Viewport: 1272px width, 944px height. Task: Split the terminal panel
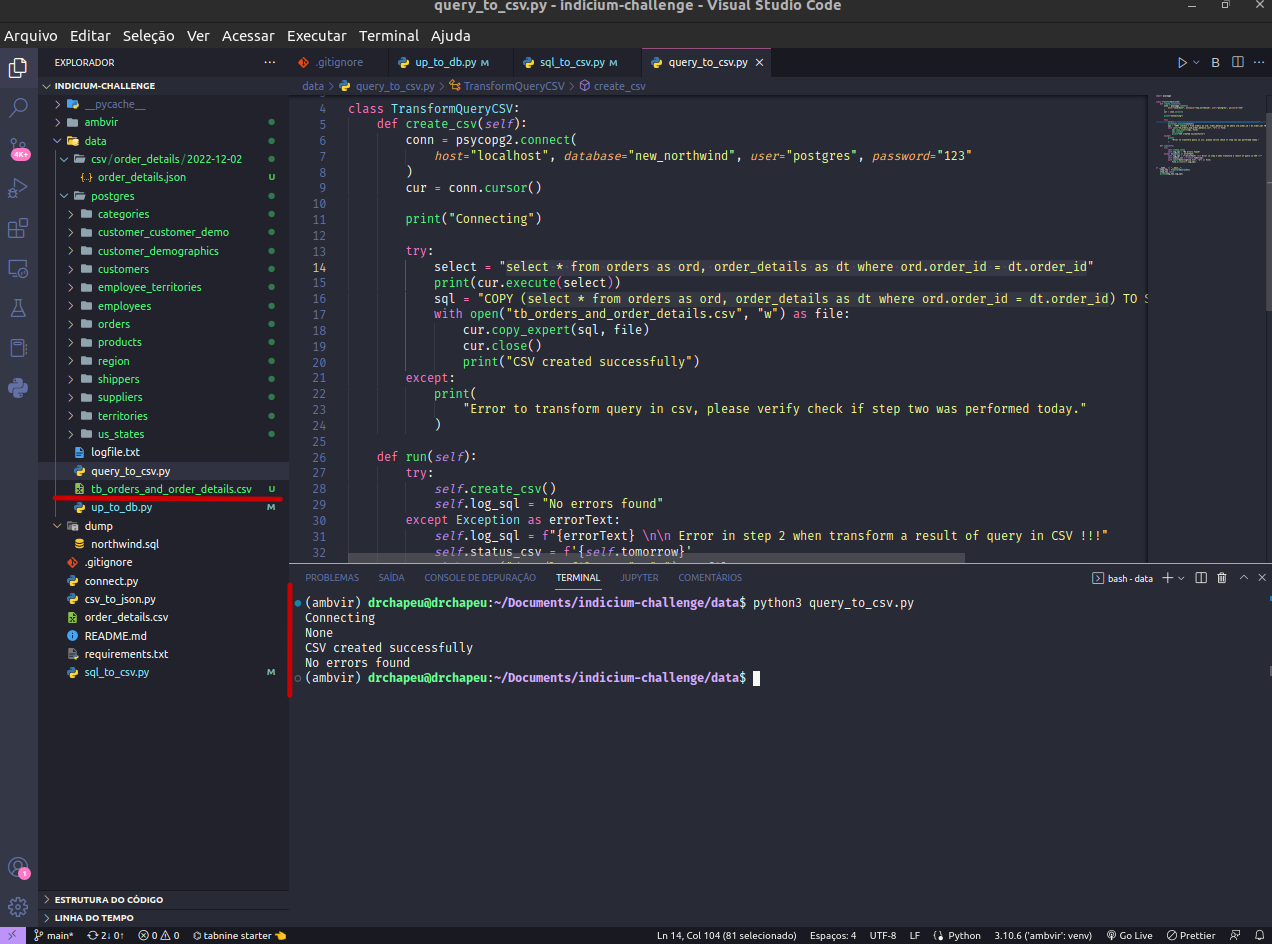tap(1200, 578)
